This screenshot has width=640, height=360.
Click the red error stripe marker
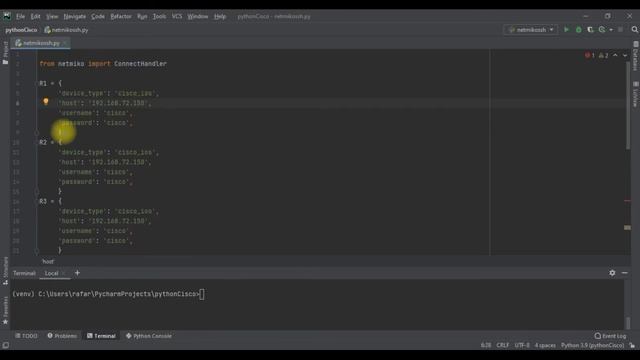[627, 200]
